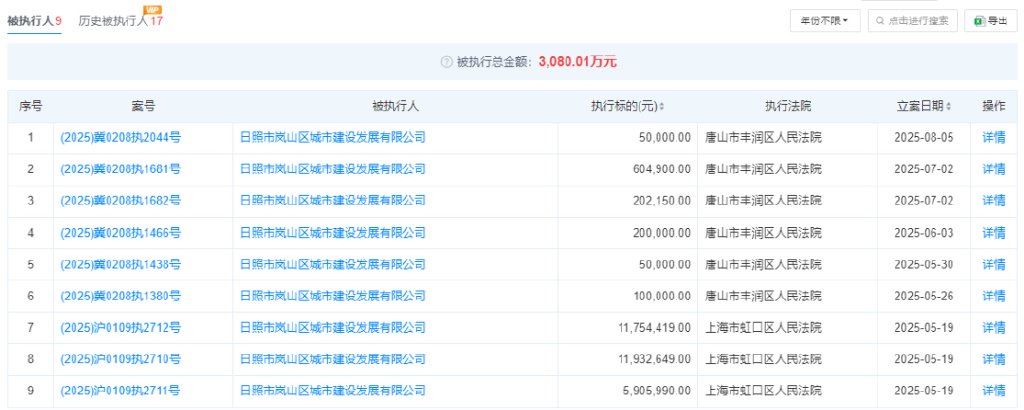Click the help icon beside 被执行总金额
1024x410 pixels.
[x=446, y=62]
